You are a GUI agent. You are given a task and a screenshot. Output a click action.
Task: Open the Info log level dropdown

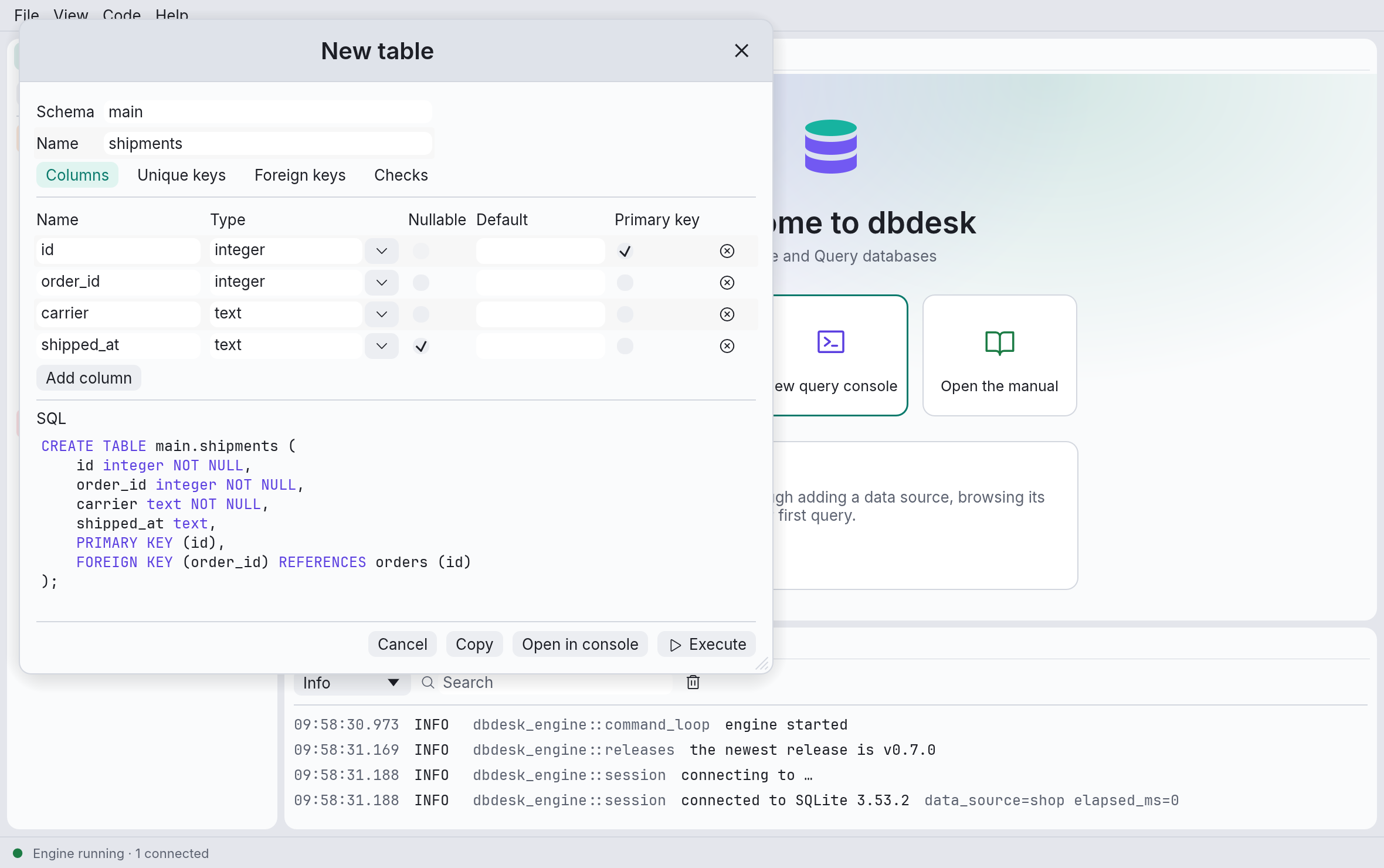pyautogui.click(x=352, y=683)
